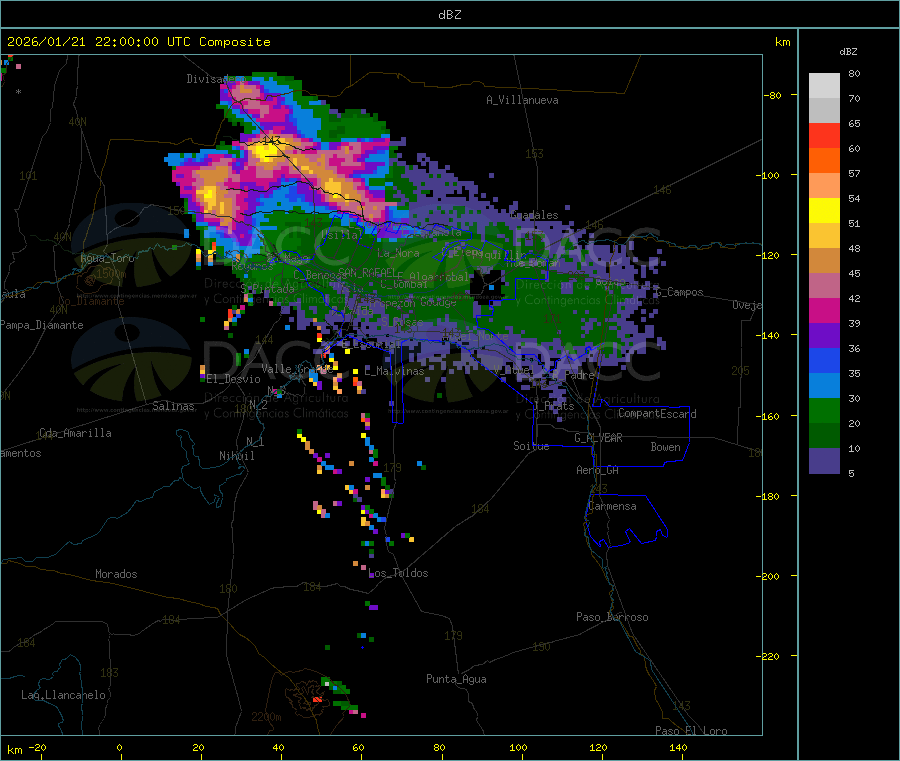Select the Punta_Agua label
The image size is (900, 761).
456,679
